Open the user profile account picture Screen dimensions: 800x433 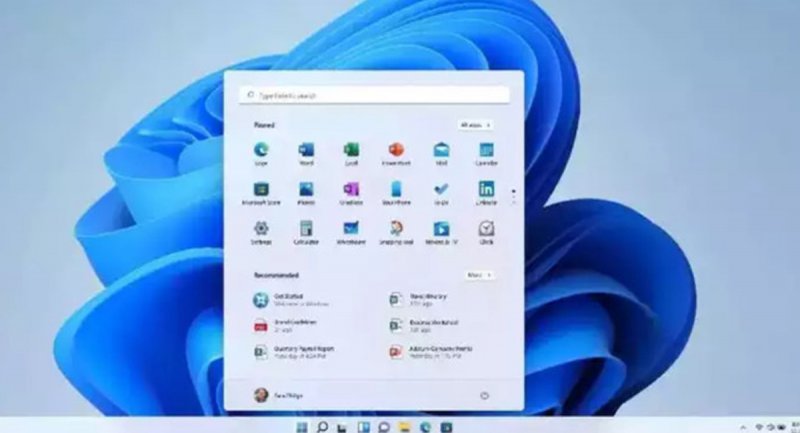click(261, 395)
